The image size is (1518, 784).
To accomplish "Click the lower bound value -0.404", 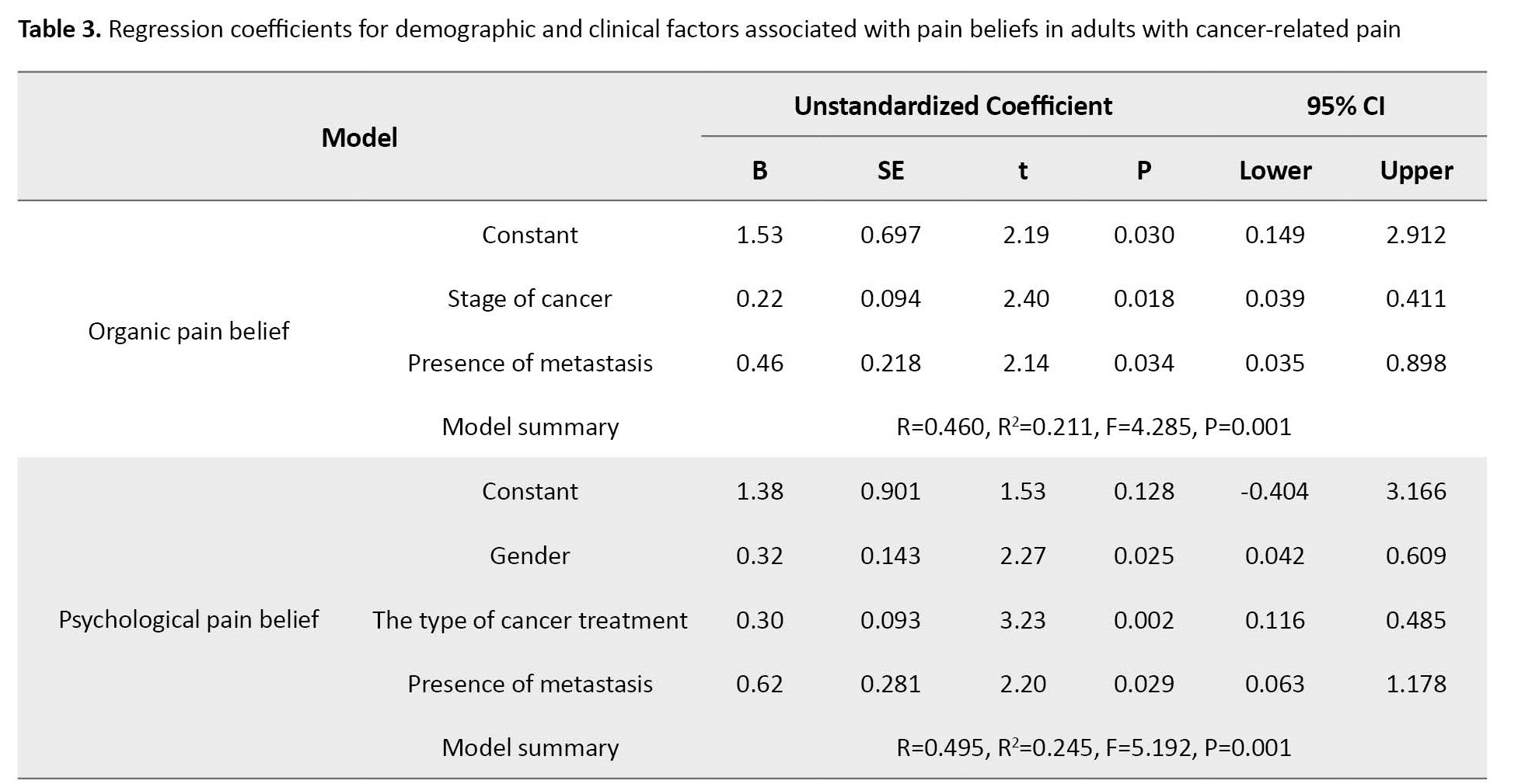I will [x=1273, y=491].
